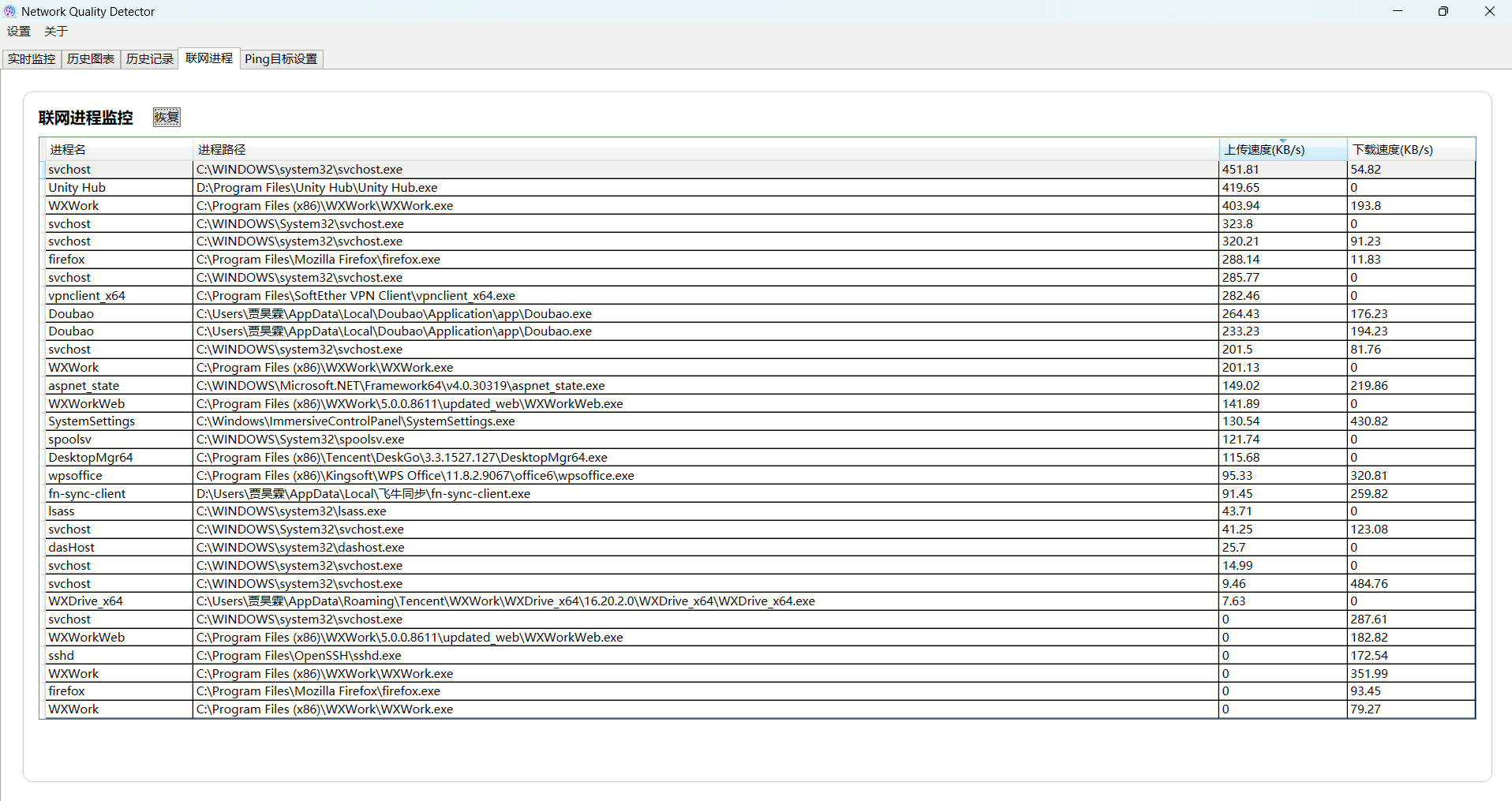The height and width of the screenshot is (801, 1512).
Task: Open the 历史记录 tab
Action: pyautogui.click(x=150, y=59)
